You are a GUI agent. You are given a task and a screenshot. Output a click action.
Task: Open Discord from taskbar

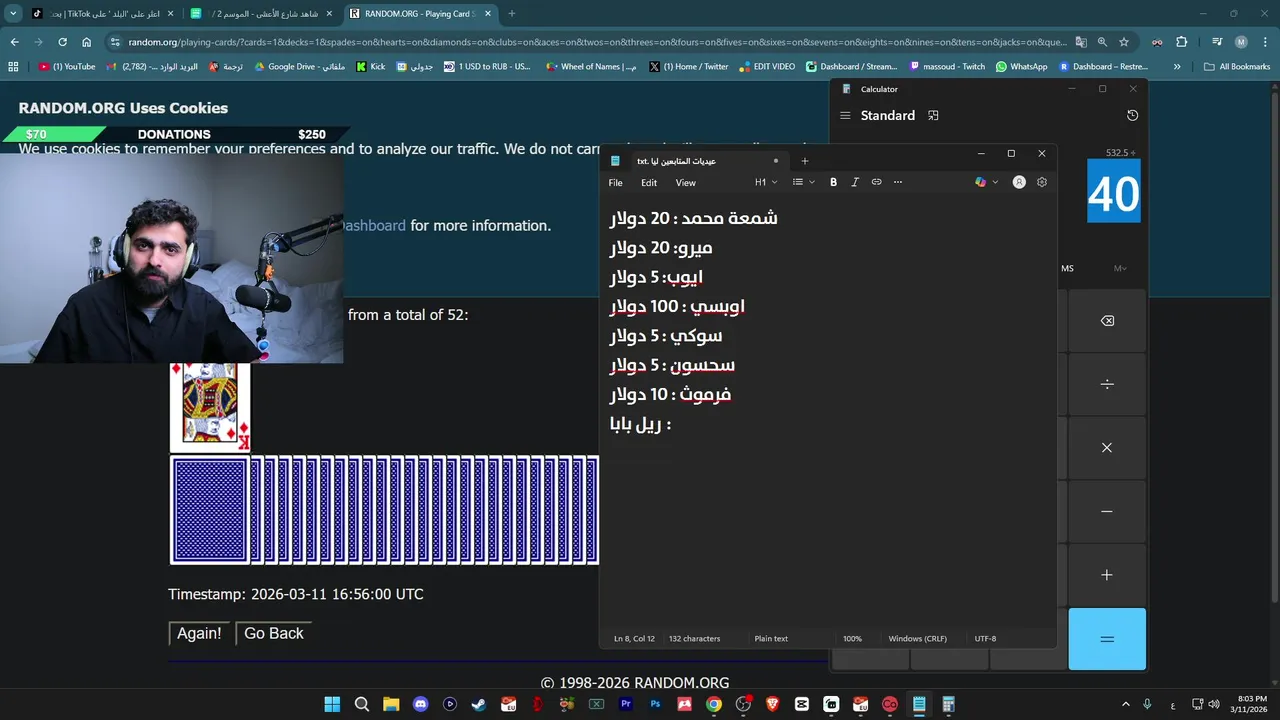click(x=420, y=704)
